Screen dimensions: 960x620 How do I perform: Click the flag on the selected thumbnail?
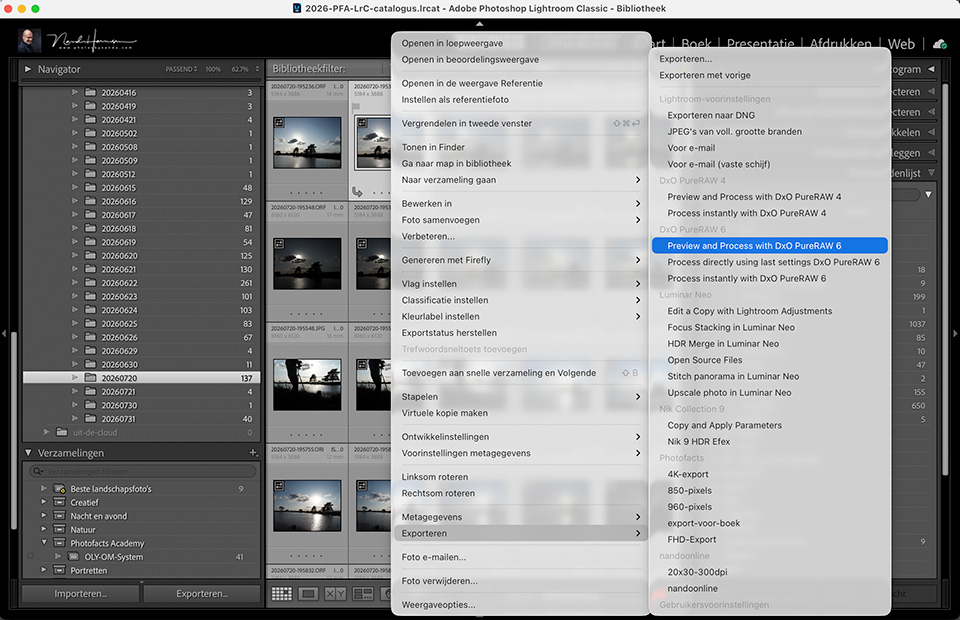356,106
